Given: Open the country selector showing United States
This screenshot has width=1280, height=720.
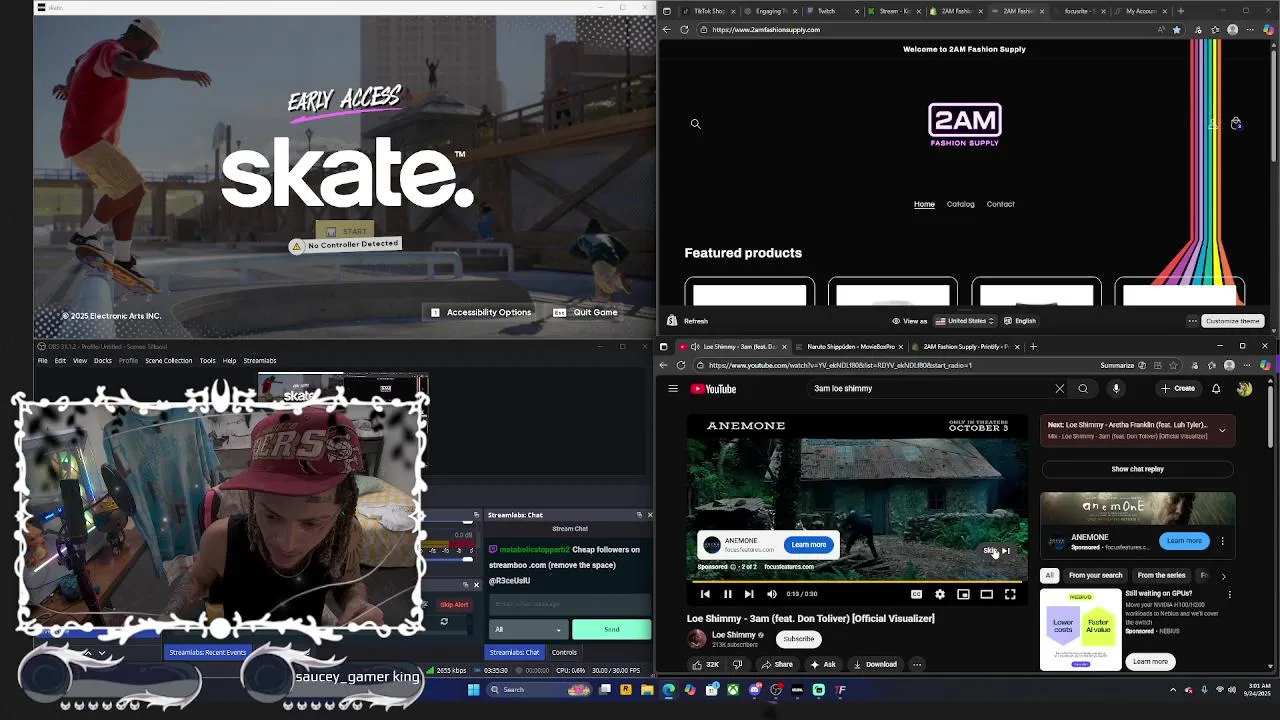Looking at the screenshot, I should (964, 321).
